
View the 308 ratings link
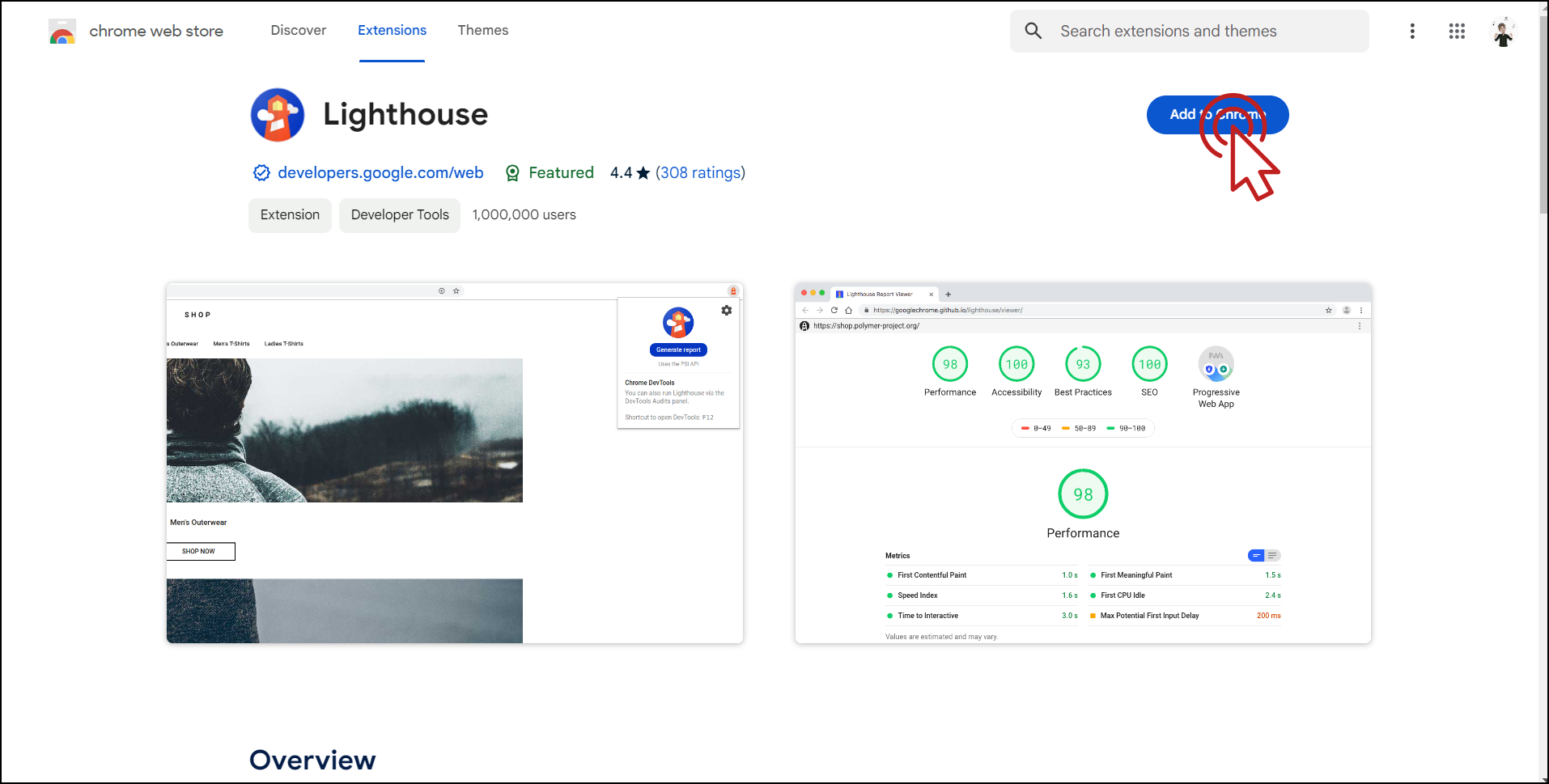click(x=700, y=172)
